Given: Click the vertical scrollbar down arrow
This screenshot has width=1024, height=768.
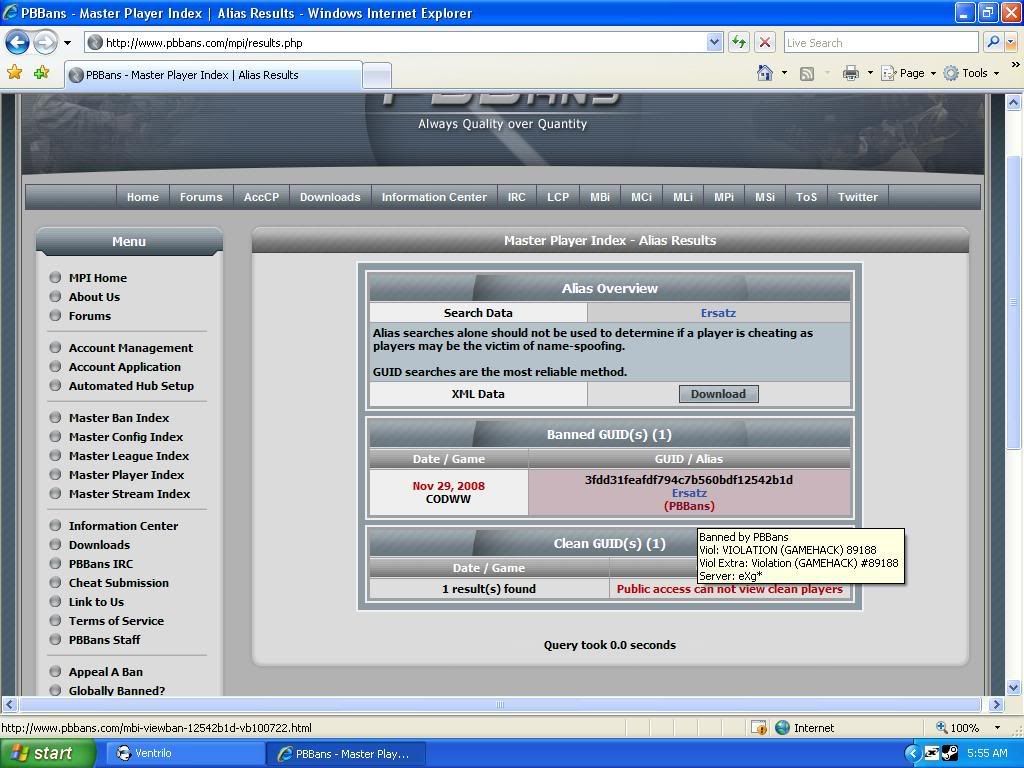Looking at the screenshot, I should tap(1014, 687).
